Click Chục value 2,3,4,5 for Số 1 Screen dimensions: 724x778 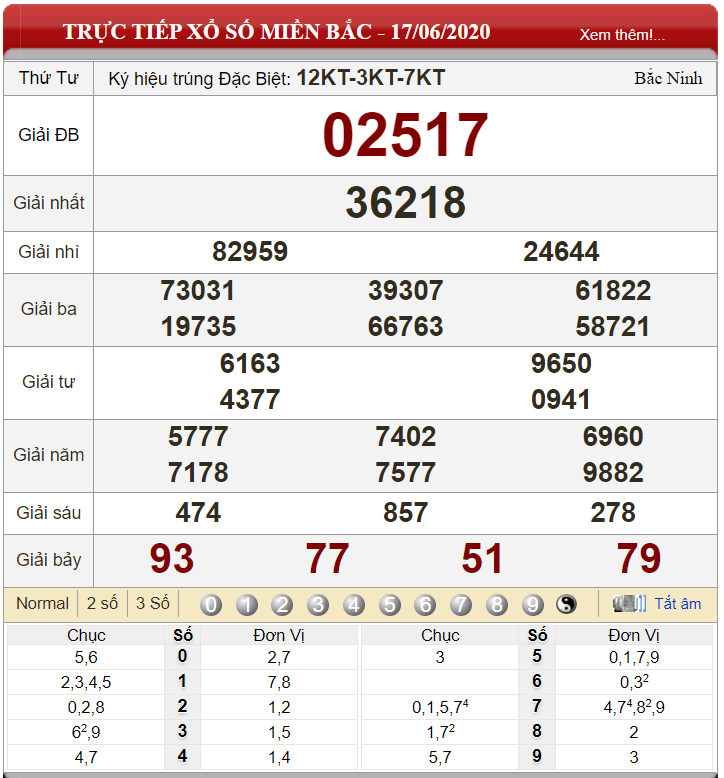(86, 682)
